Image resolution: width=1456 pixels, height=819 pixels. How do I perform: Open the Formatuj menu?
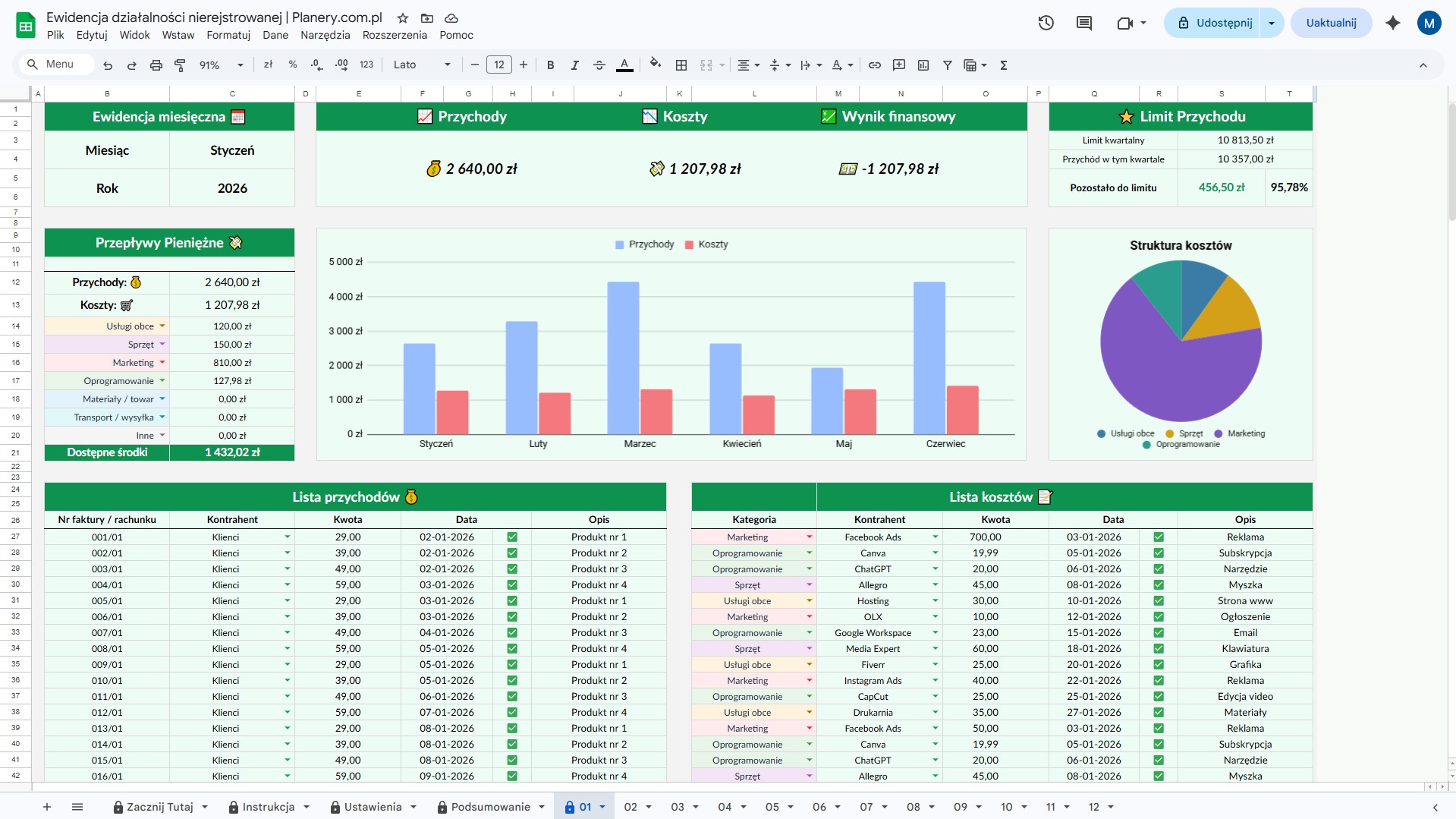pos(228,35)
